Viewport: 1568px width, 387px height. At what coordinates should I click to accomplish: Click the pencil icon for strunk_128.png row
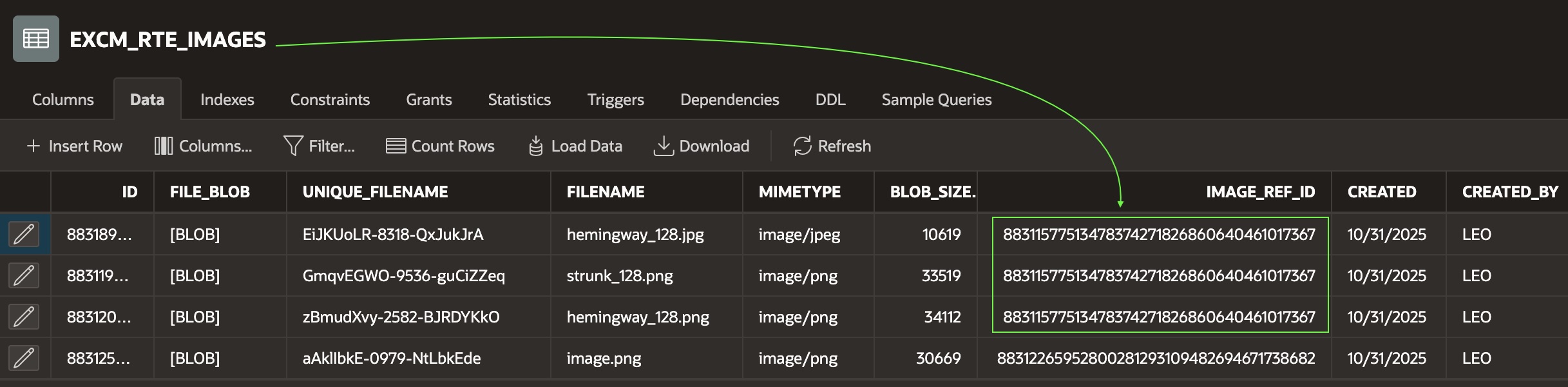point(24,275)
